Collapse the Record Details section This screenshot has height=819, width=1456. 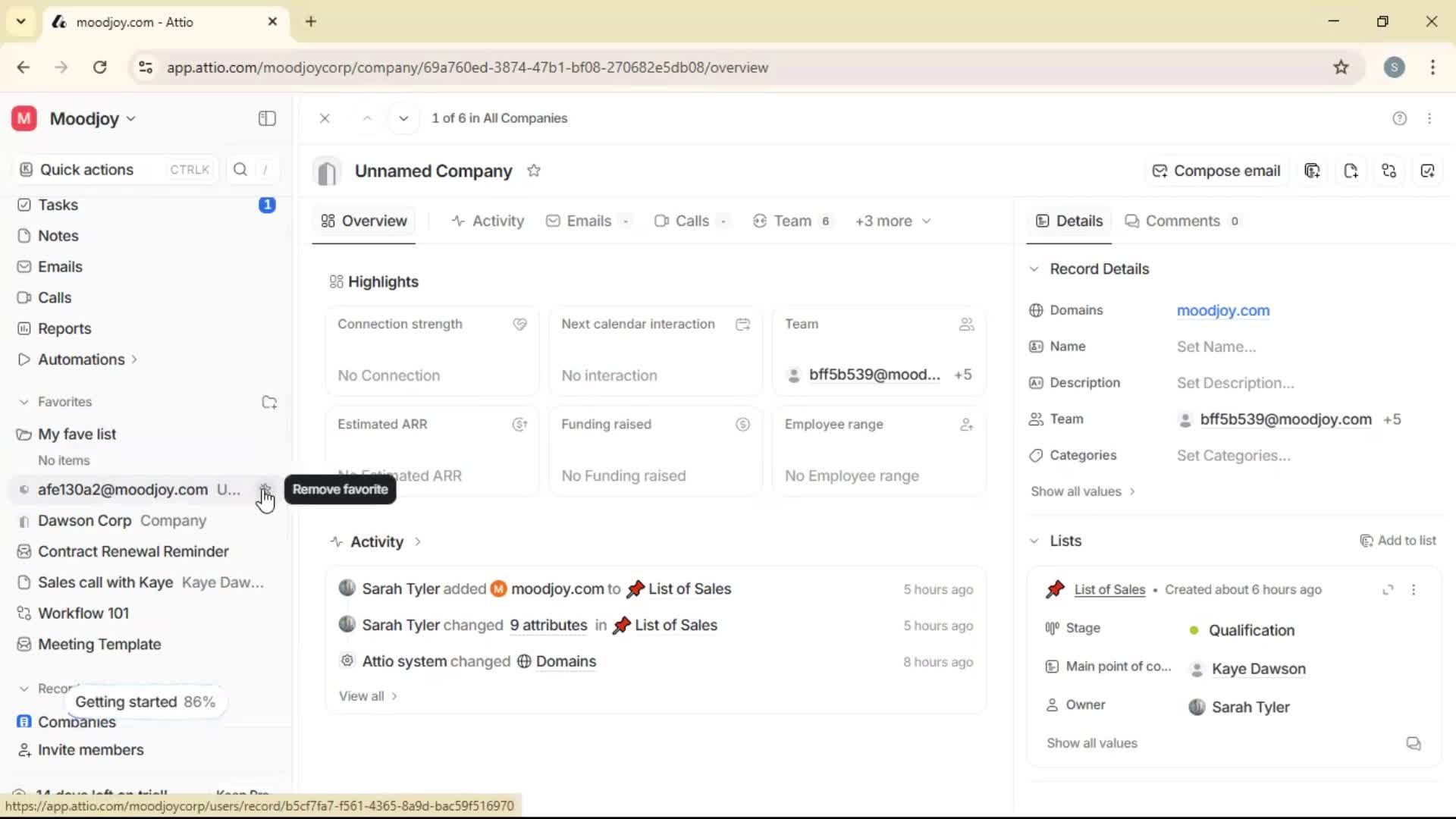coord(1034,268)
